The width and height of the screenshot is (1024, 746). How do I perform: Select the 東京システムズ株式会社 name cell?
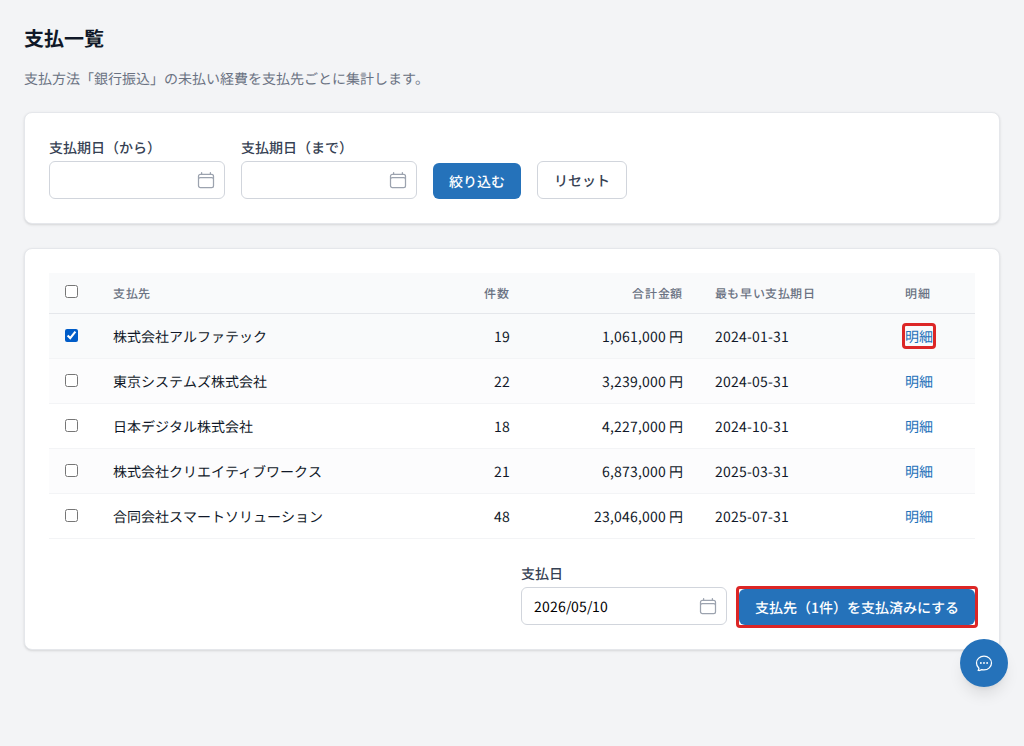pyautogui.click(x=190, y=381)
